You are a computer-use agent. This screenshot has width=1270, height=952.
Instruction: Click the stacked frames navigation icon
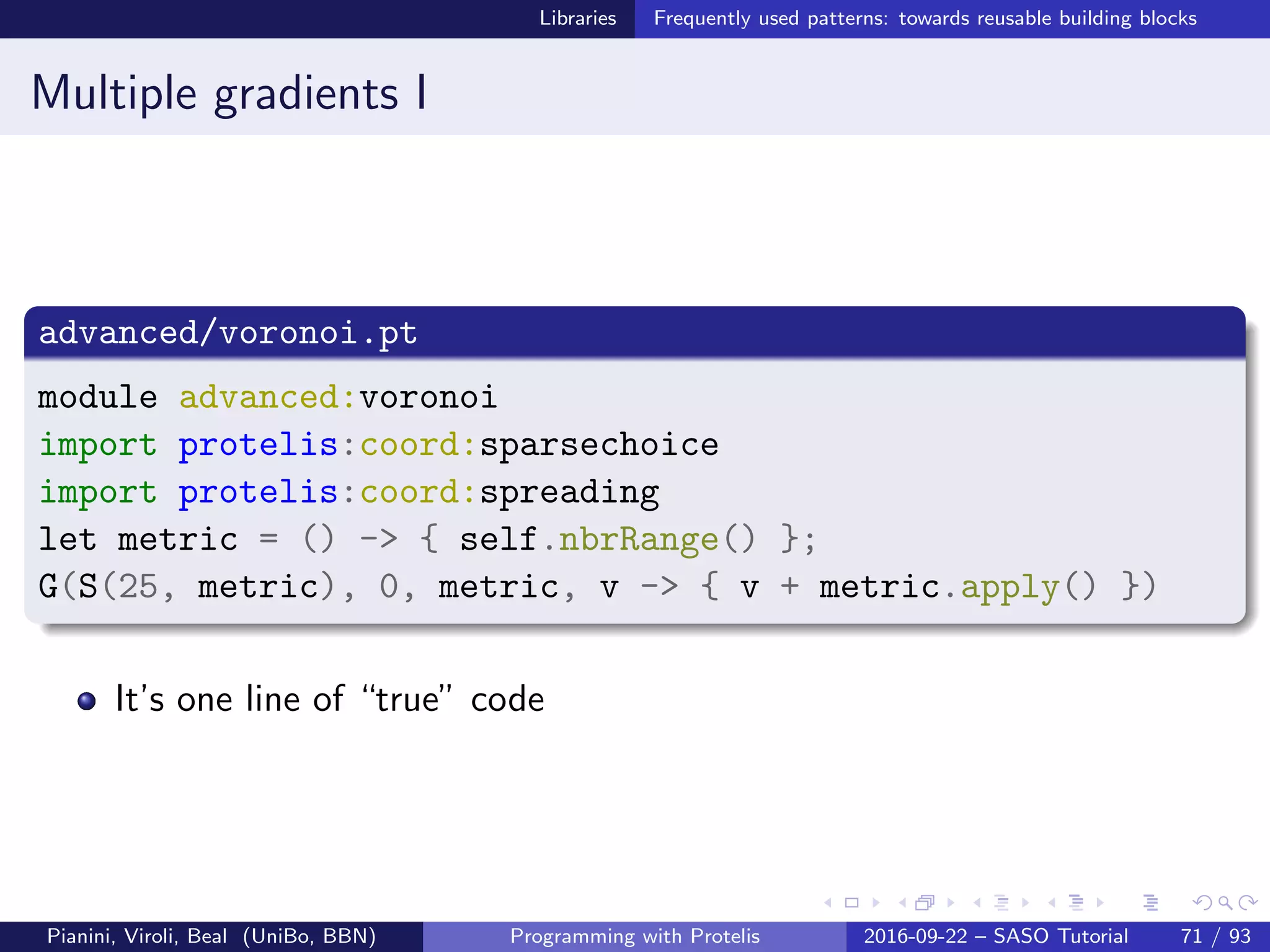(x=925, y=903)
